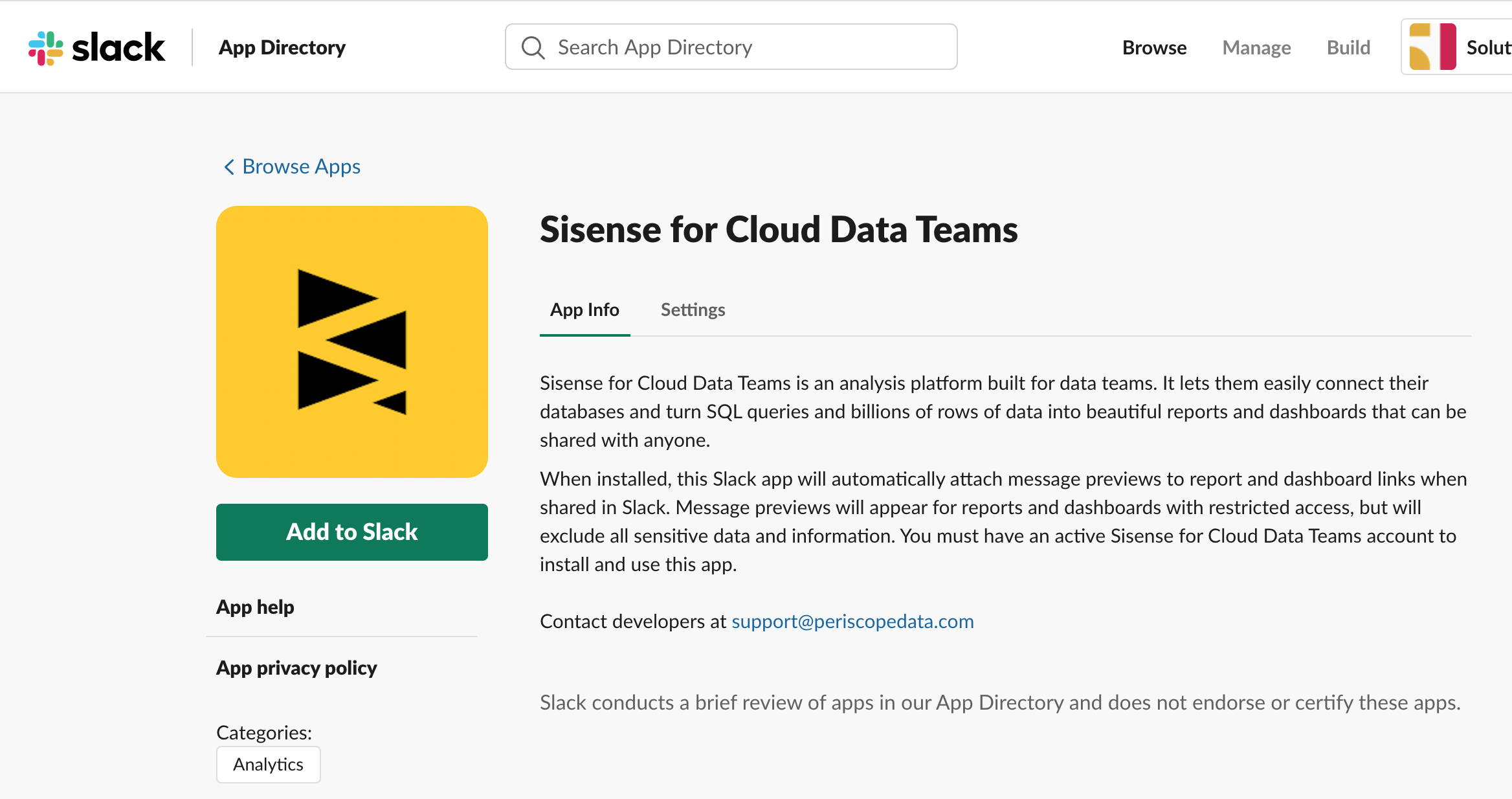The height and width of the screenshot is (799, 1512).
Task: Focus the Search App Directory field
Action: 731,47
